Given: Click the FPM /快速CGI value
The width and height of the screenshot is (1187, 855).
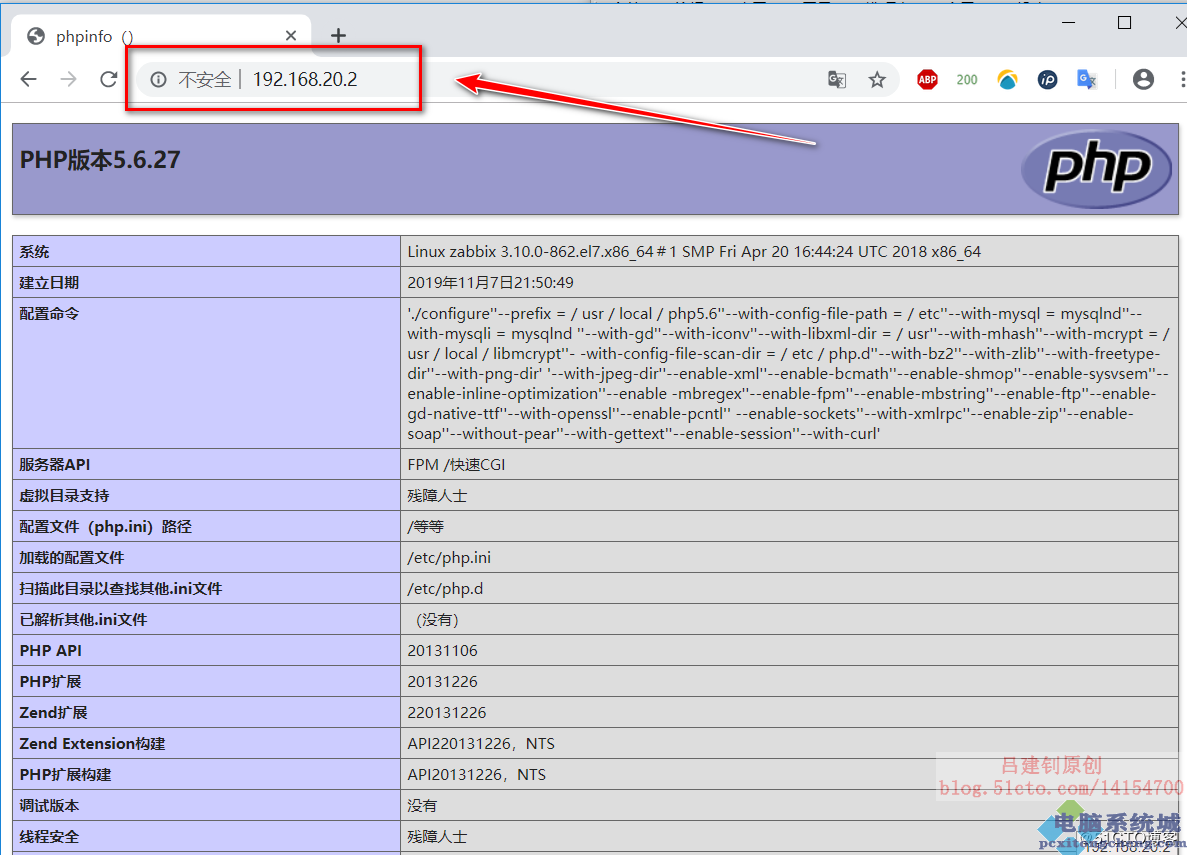Looking at the screenshot, I should 456,464.
